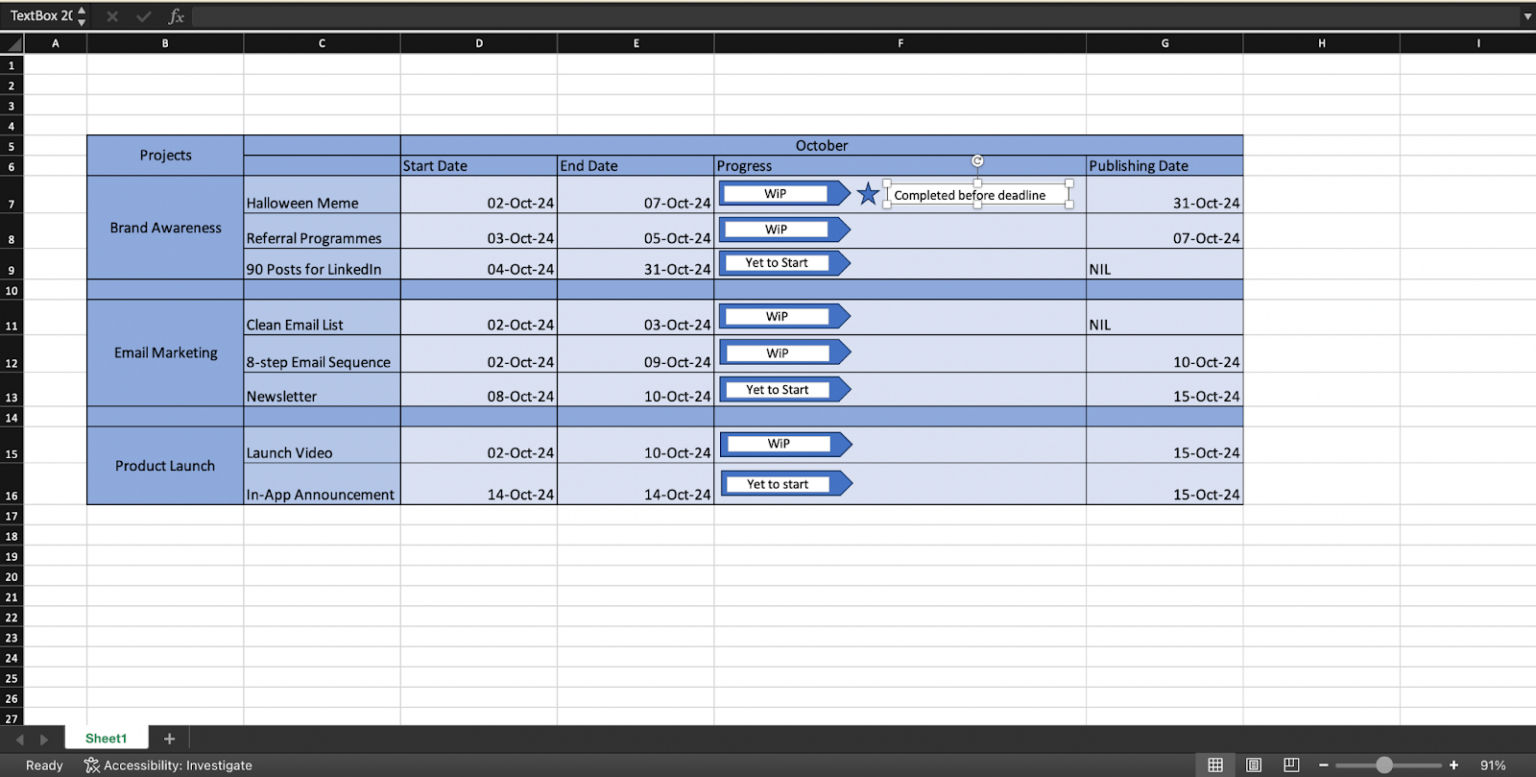Select the Sheet1 tab
This screenshot has height=777, width=1536.
pyautogui.click(x=106, y=738)
